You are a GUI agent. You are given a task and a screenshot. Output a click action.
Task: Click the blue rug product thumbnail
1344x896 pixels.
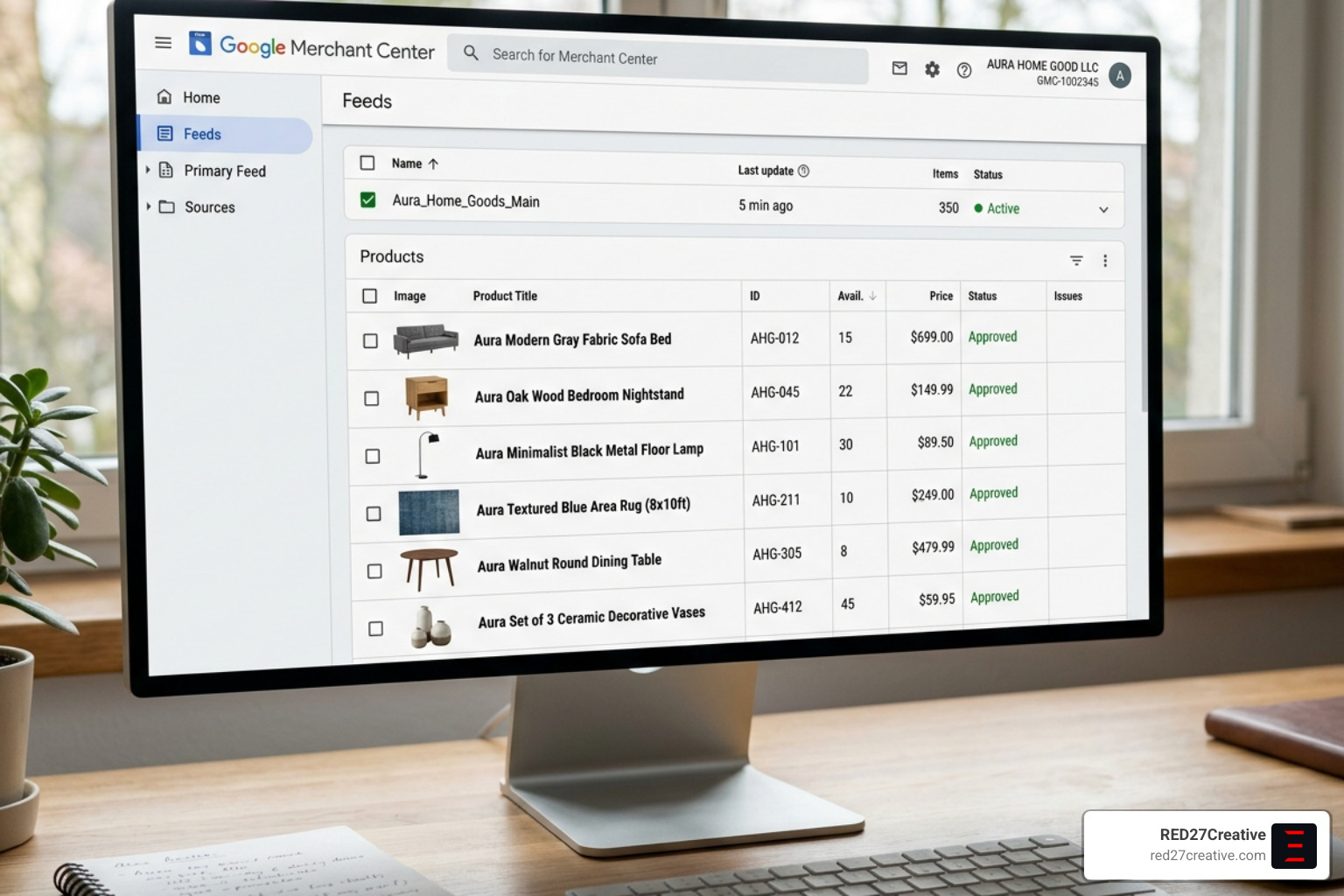[429, 512]
